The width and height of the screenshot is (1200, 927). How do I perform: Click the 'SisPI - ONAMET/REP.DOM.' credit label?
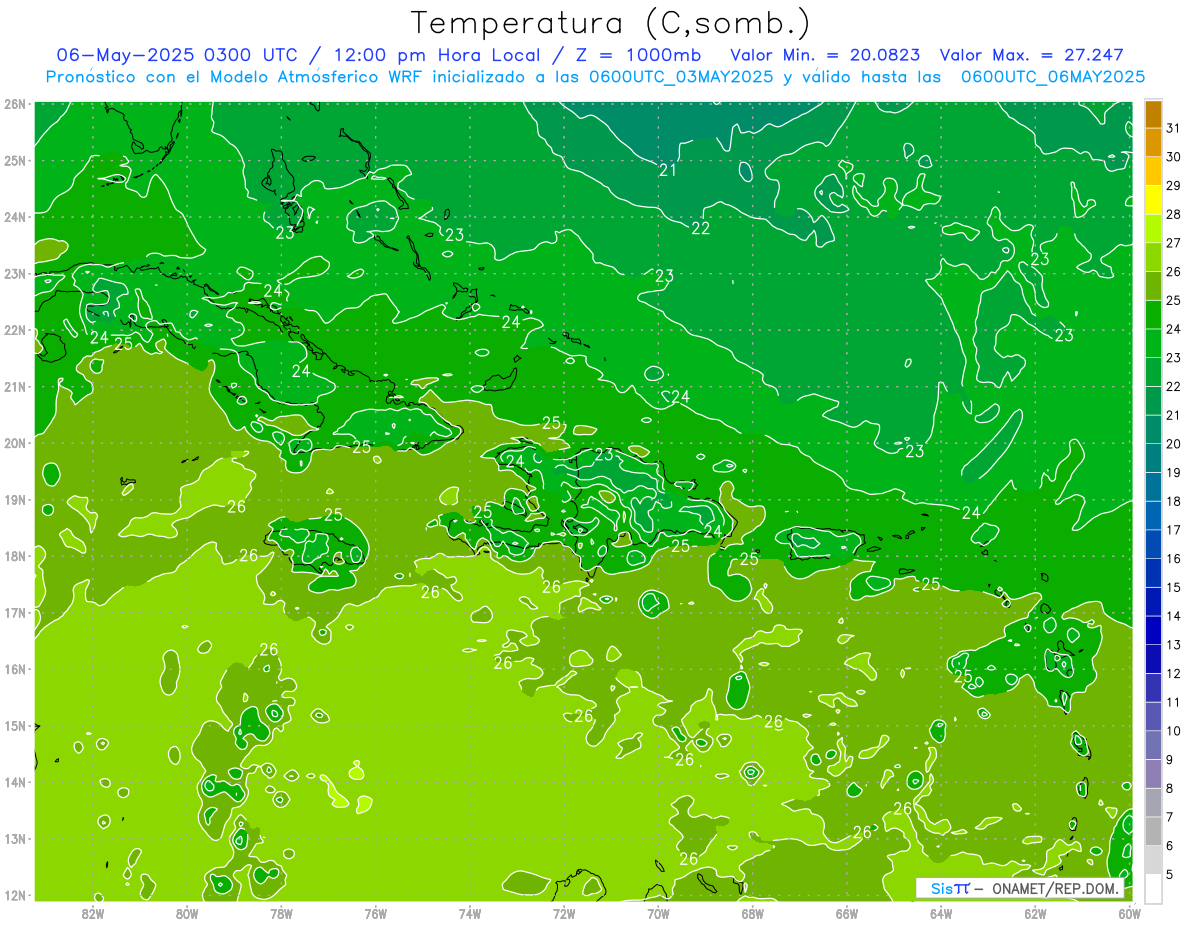point(1020,888)
